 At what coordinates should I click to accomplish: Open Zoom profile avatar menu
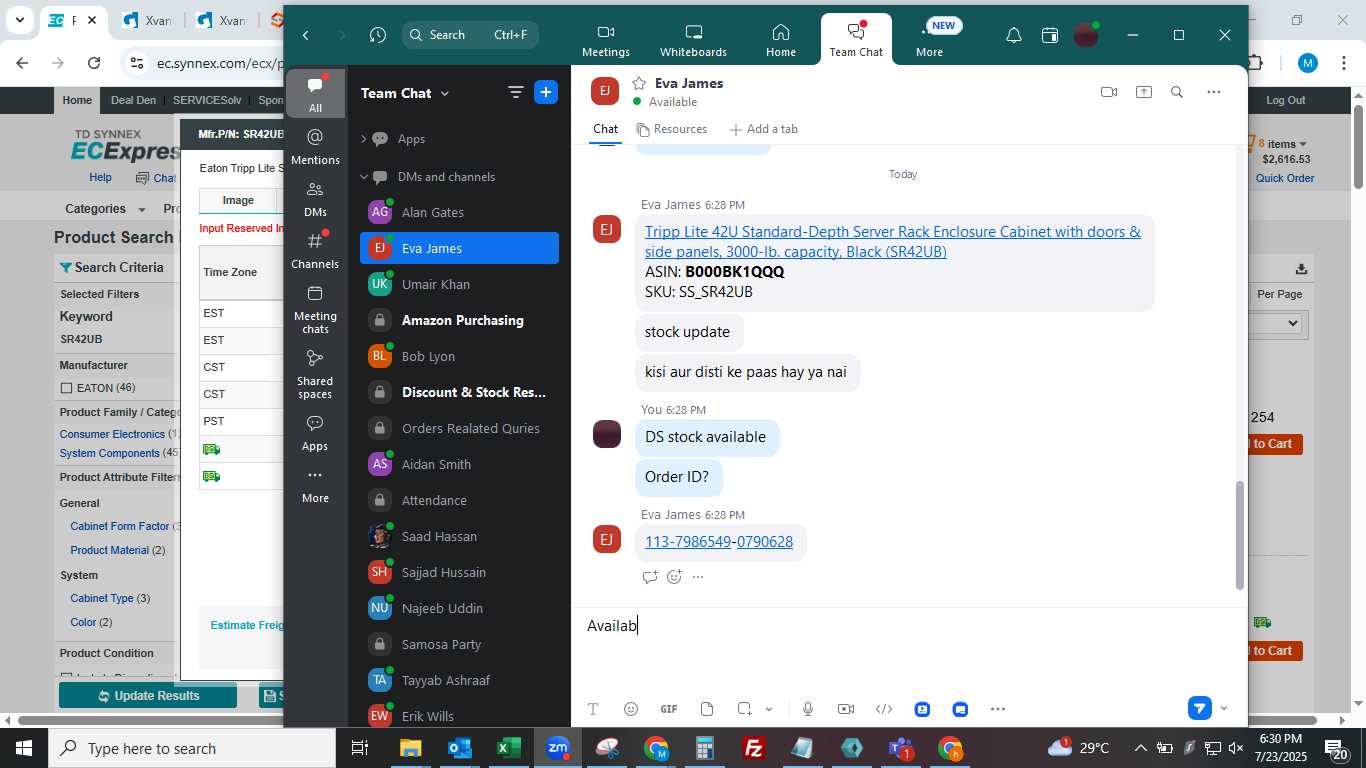(1086, 35)
